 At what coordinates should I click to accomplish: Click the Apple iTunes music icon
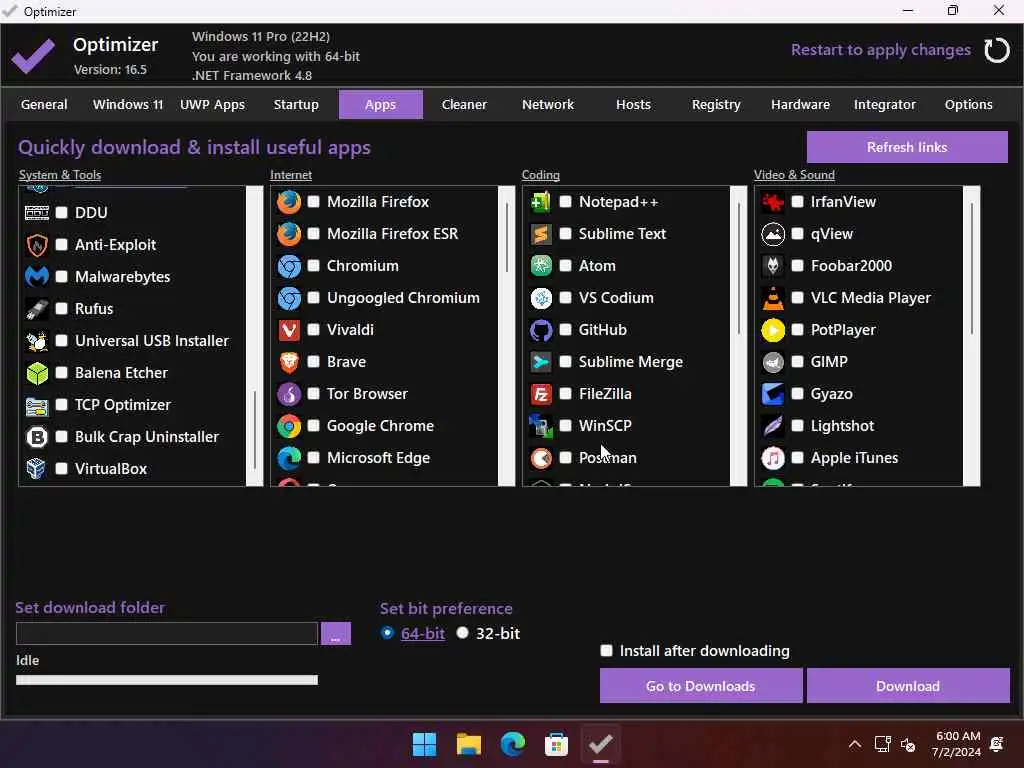[773, 458]
